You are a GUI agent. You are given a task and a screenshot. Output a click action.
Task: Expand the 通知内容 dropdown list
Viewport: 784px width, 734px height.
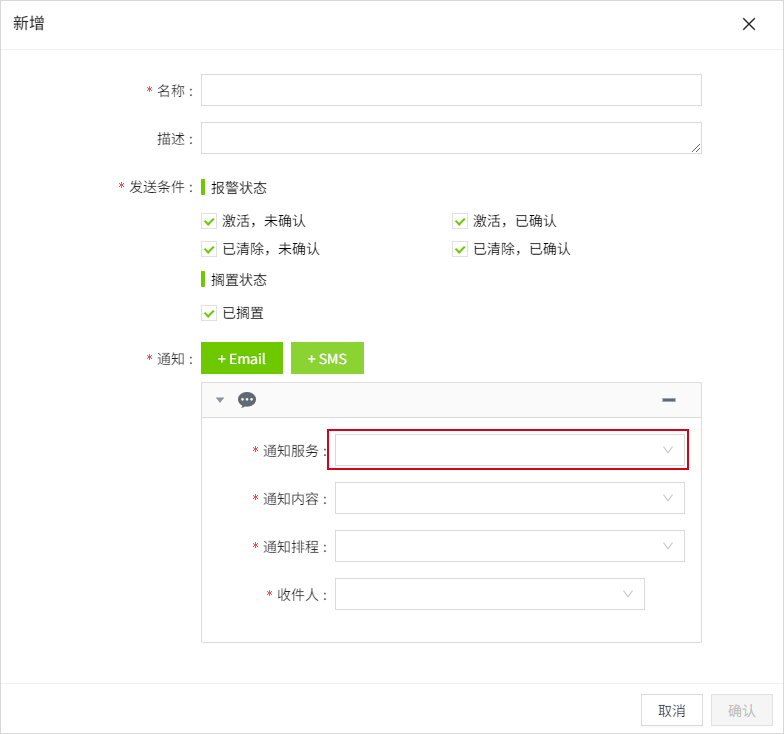[509, 498]
